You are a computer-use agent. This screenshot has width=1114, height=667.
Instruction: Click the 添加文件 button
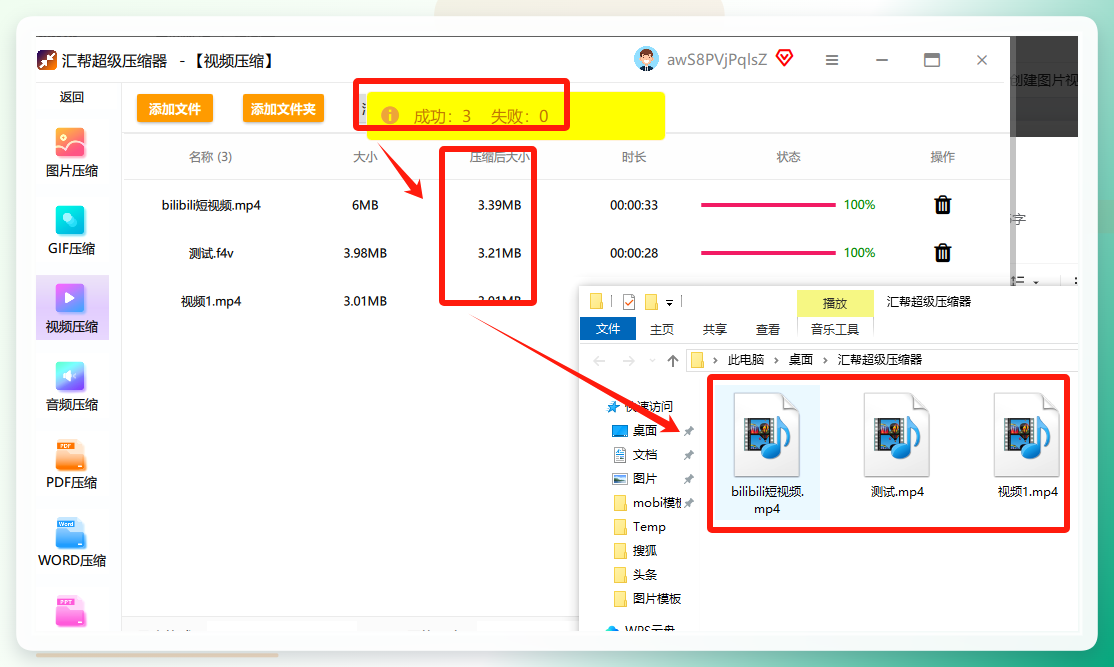(175, 109)
